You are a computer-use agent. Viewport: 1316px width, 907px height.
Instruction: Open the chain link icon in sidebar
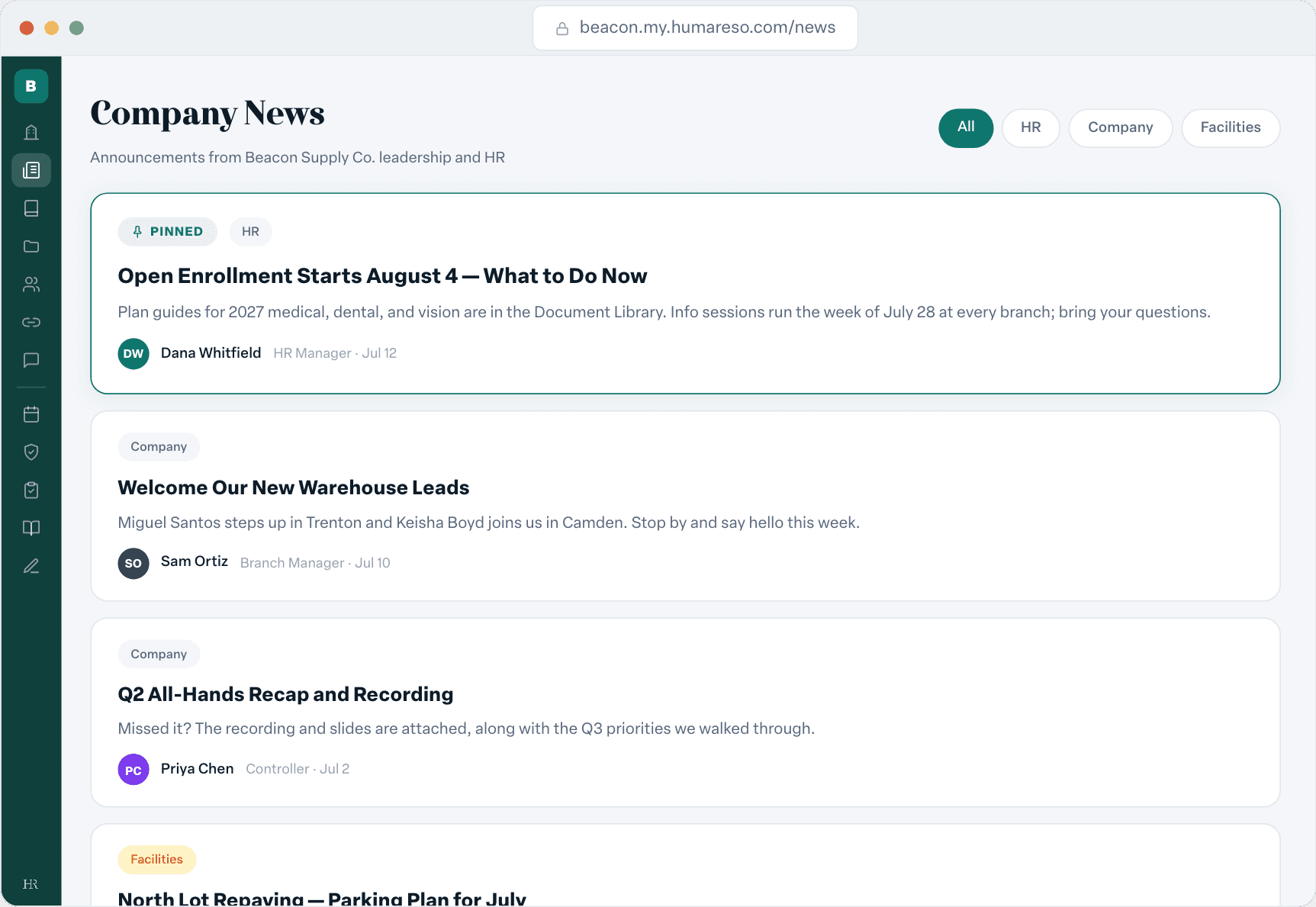click(x=31, y=322)
